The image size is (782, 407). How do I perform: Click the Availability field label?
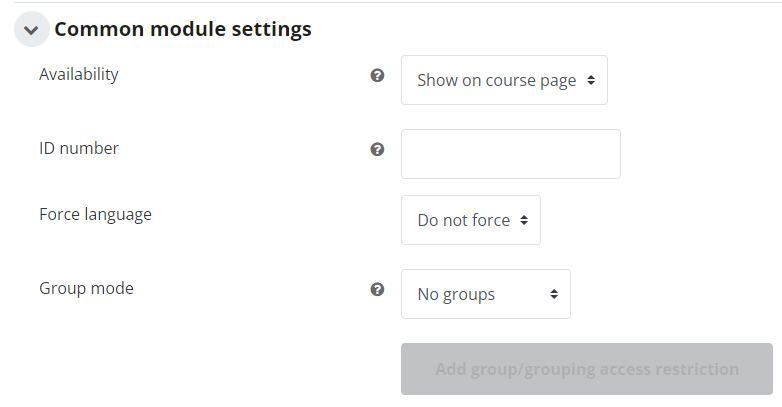(79, 74)
